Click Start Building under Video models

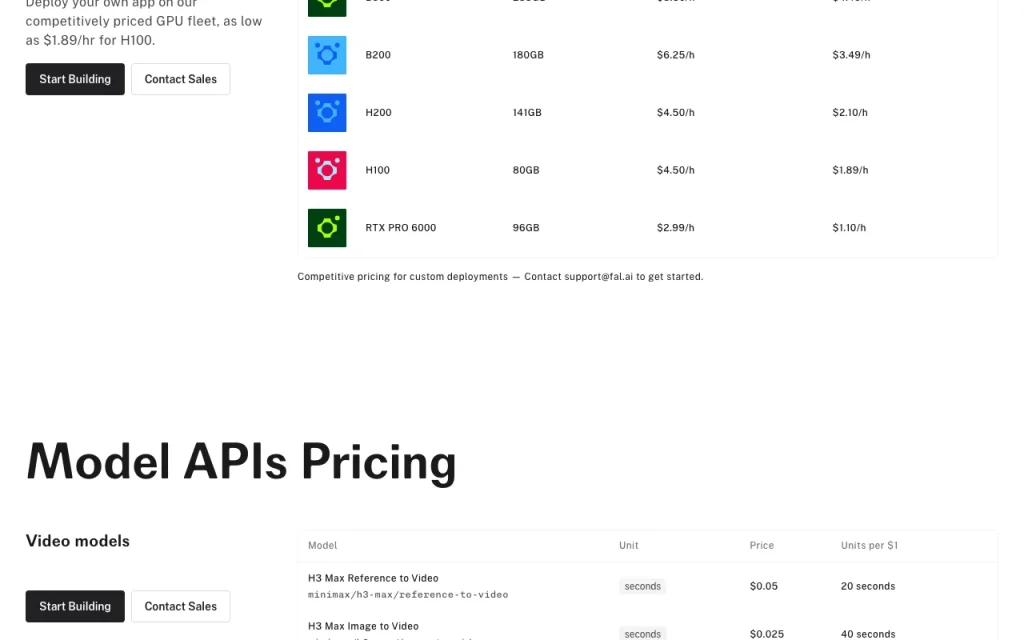tap(75, 606)
